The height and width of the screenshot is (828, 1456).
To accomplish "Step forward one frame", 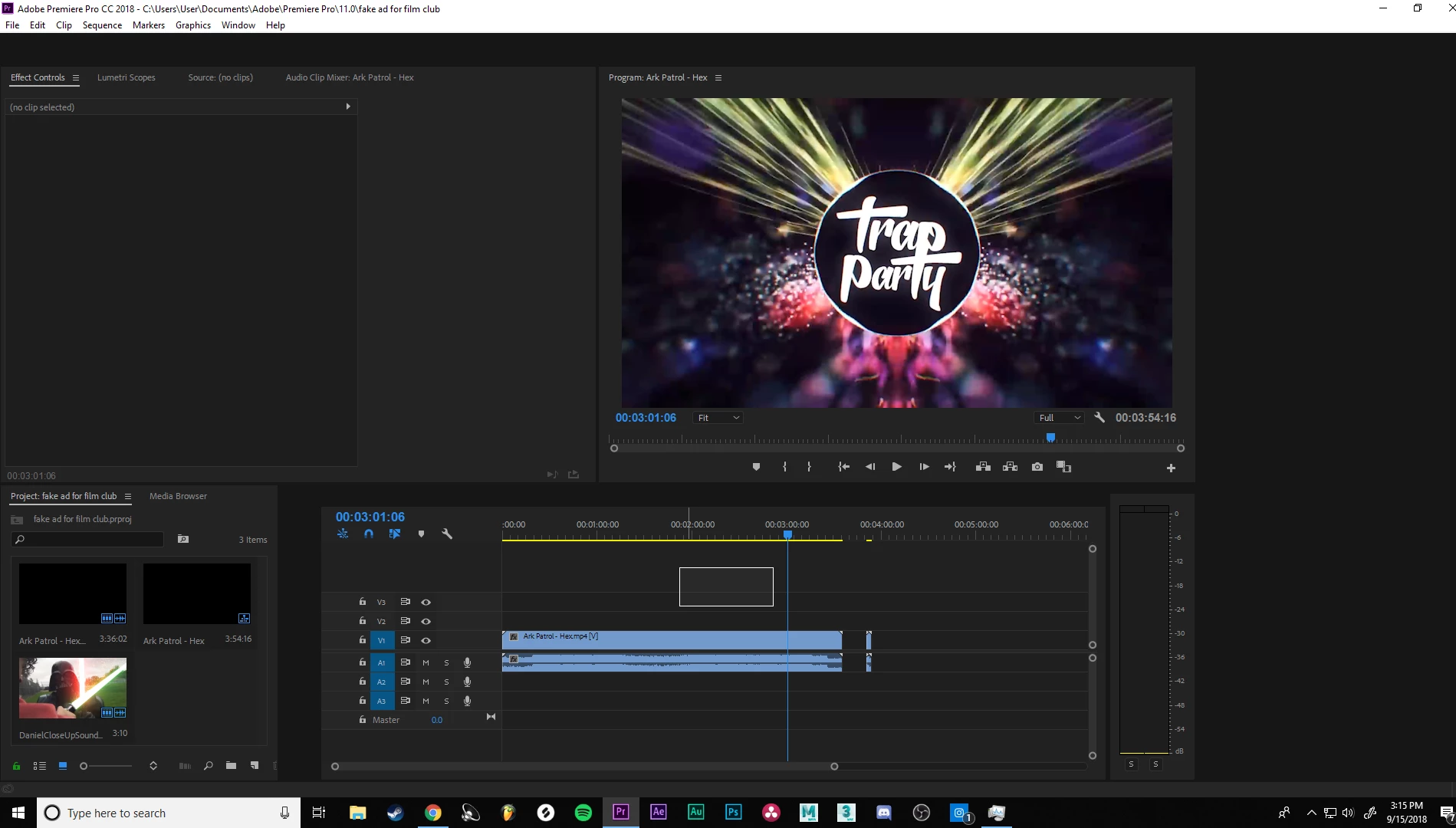I will [924, 467].
